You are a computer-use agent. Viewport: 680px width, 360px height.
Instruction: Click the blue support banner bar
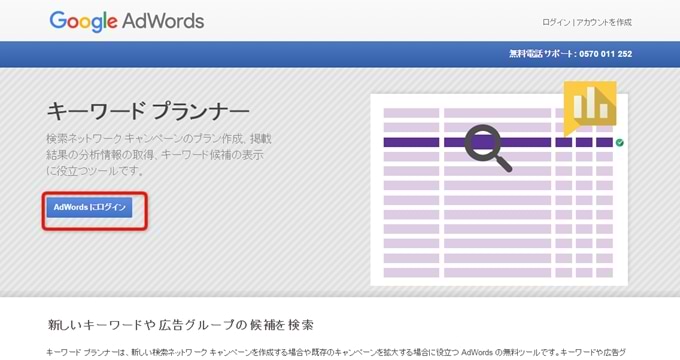pyautogui.click(x=340, y=54)
